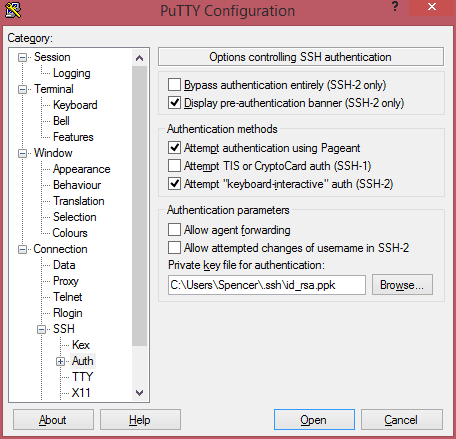Collapse the SSH tree node

tap(41, 329)
